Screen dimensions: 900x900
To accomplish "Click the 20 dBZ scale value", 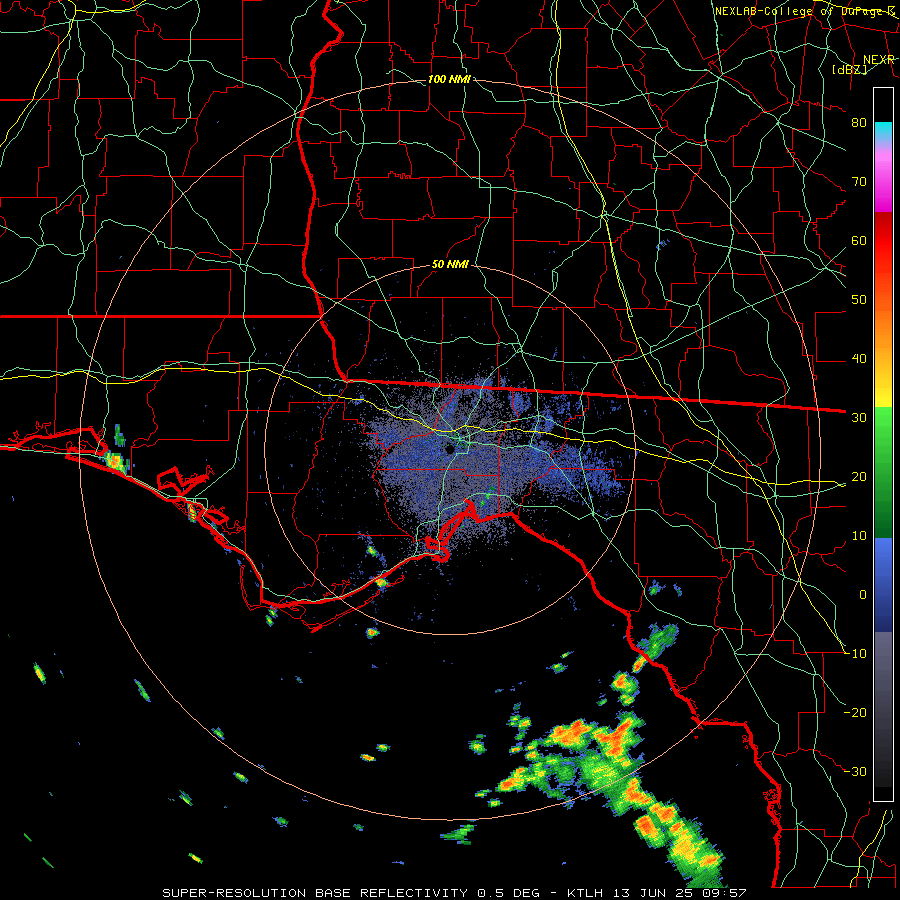I will click(859, 477).
